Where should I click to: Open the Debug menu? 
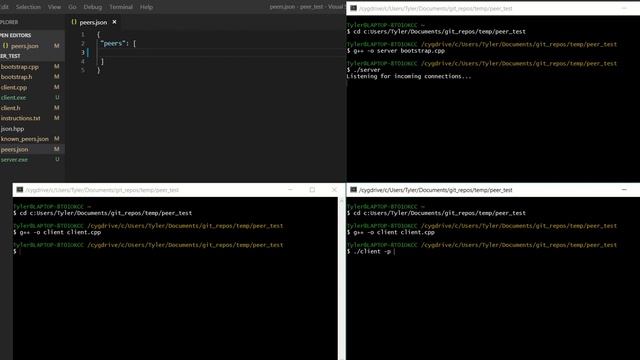pos(93,7)
